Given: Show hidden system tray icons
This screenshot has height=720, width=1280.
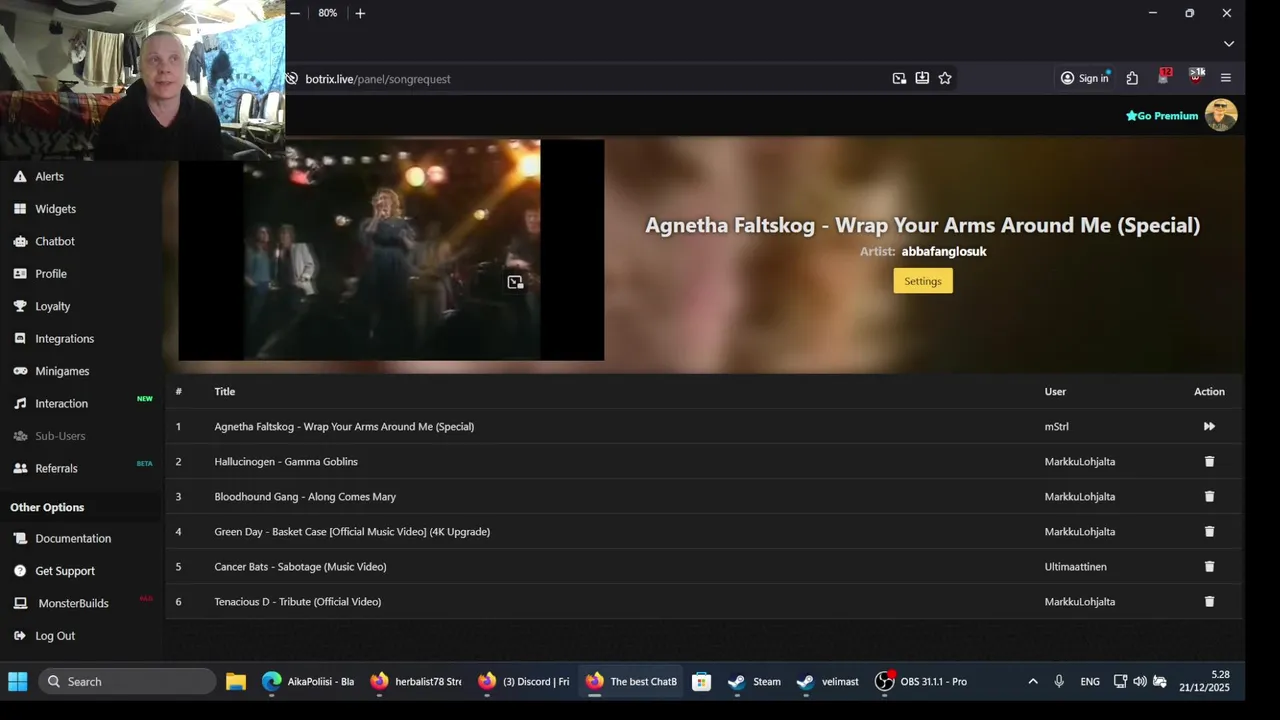Looking at the screenshot, I should tap(1033, 682).
